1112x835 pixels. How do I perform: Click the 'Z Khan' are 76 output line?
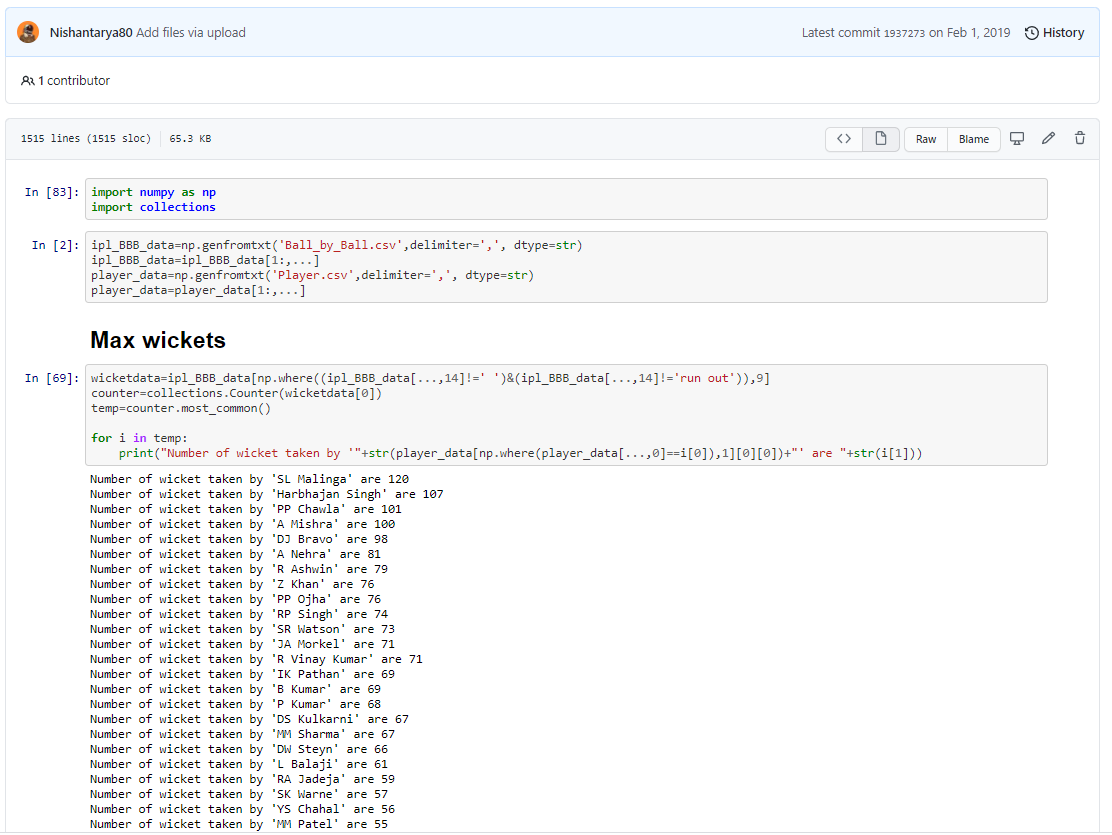pyautogui.click(x=232, y=585)
